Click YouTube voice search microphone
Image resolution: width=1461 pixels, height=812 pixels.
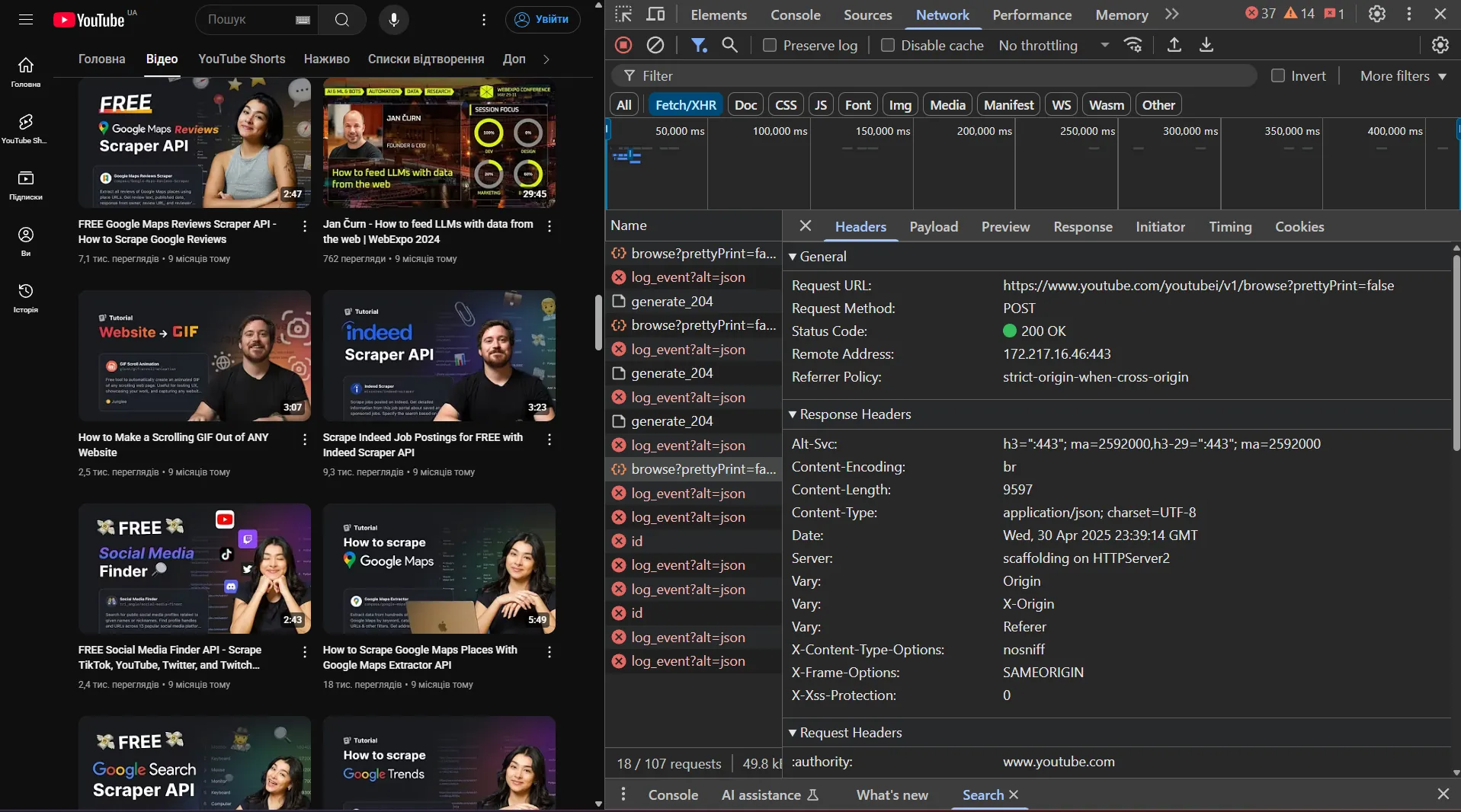point(394,20)
